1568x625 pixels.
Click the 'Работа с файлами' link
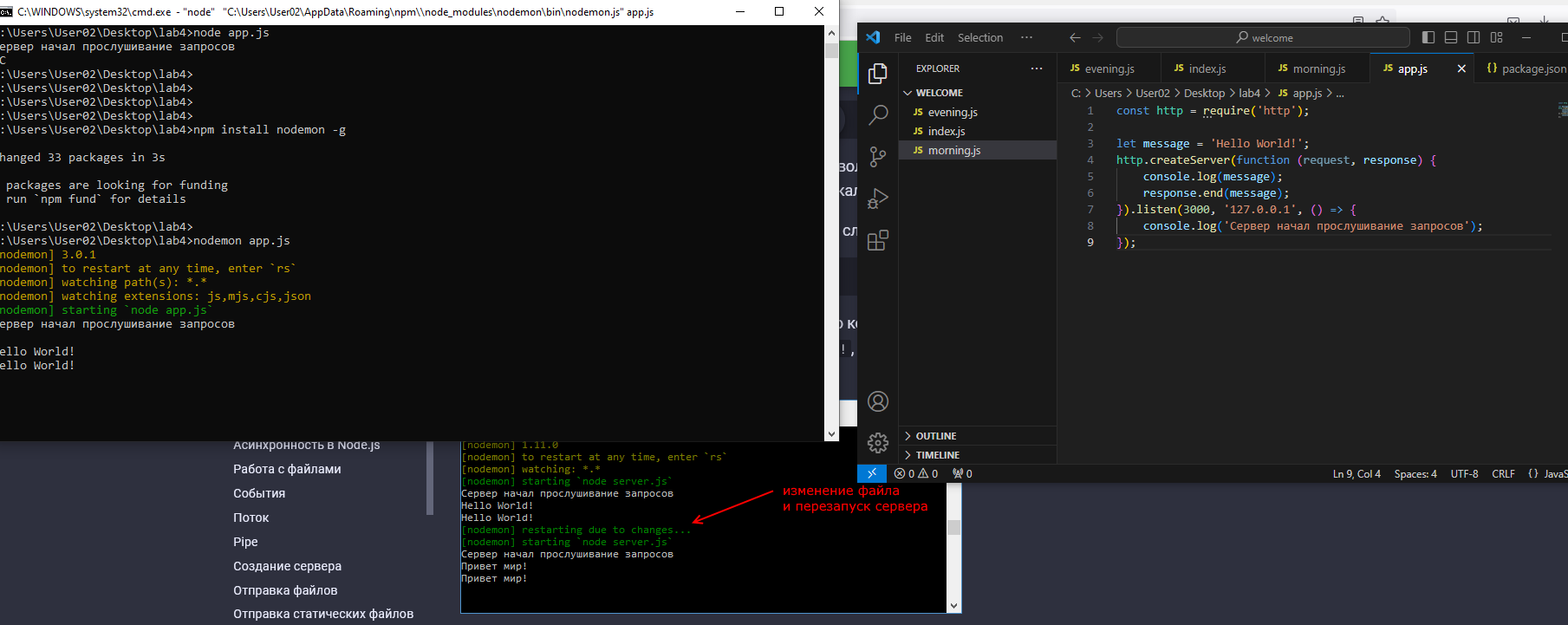click(x=287, y=469)
